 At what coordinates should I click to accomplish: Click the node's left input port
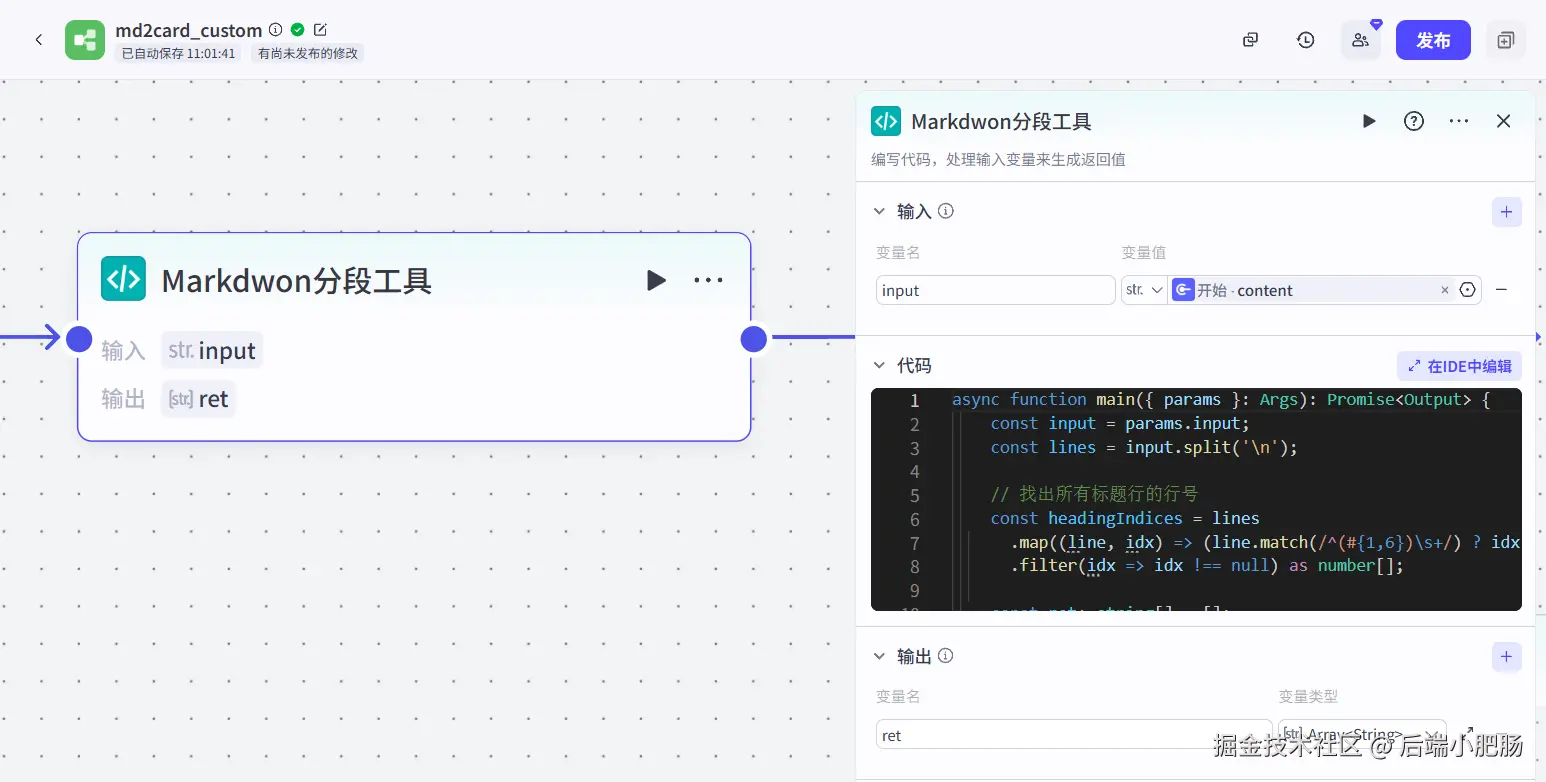[x=79, y=339]
